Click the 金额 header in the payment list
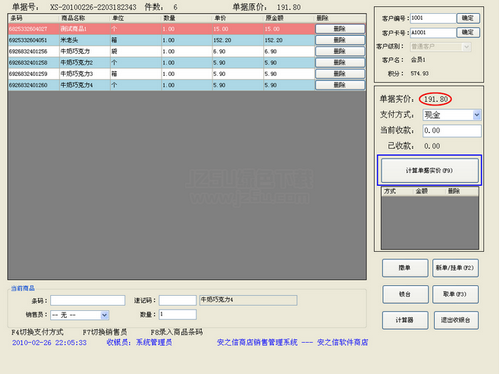The height and width of the screenshot is (374, 500). pyautogui.click(x=430, y=191)
